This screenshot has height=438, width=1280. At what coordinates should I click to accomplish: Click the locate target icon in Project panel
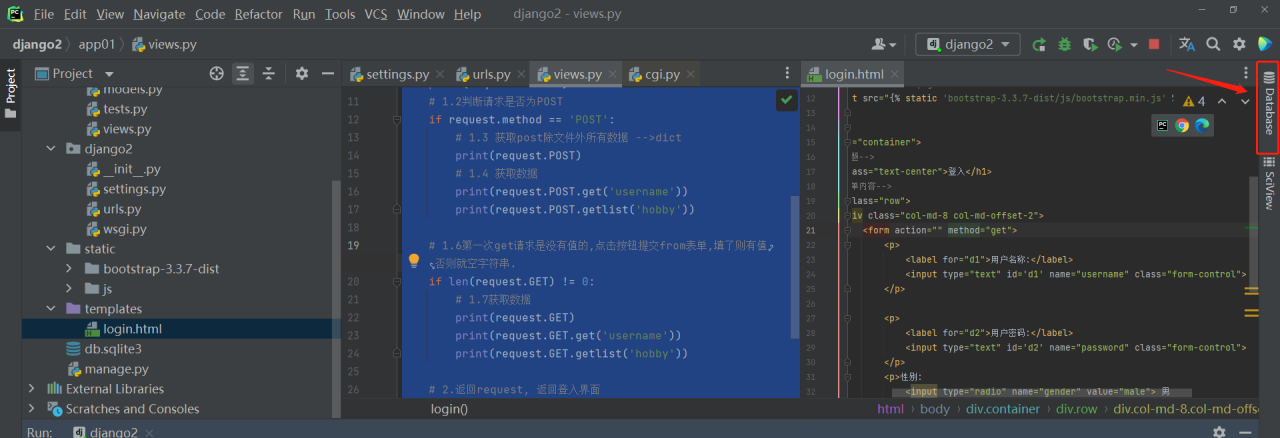216,74
